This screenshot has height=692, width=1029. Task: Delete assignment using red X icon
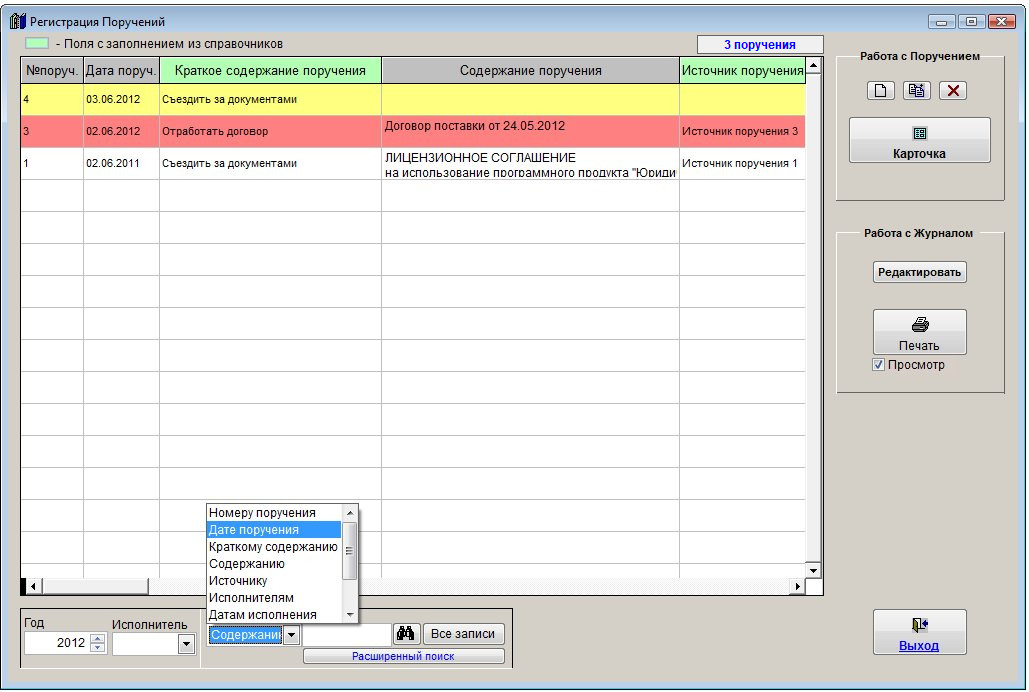tap(952, 91)
